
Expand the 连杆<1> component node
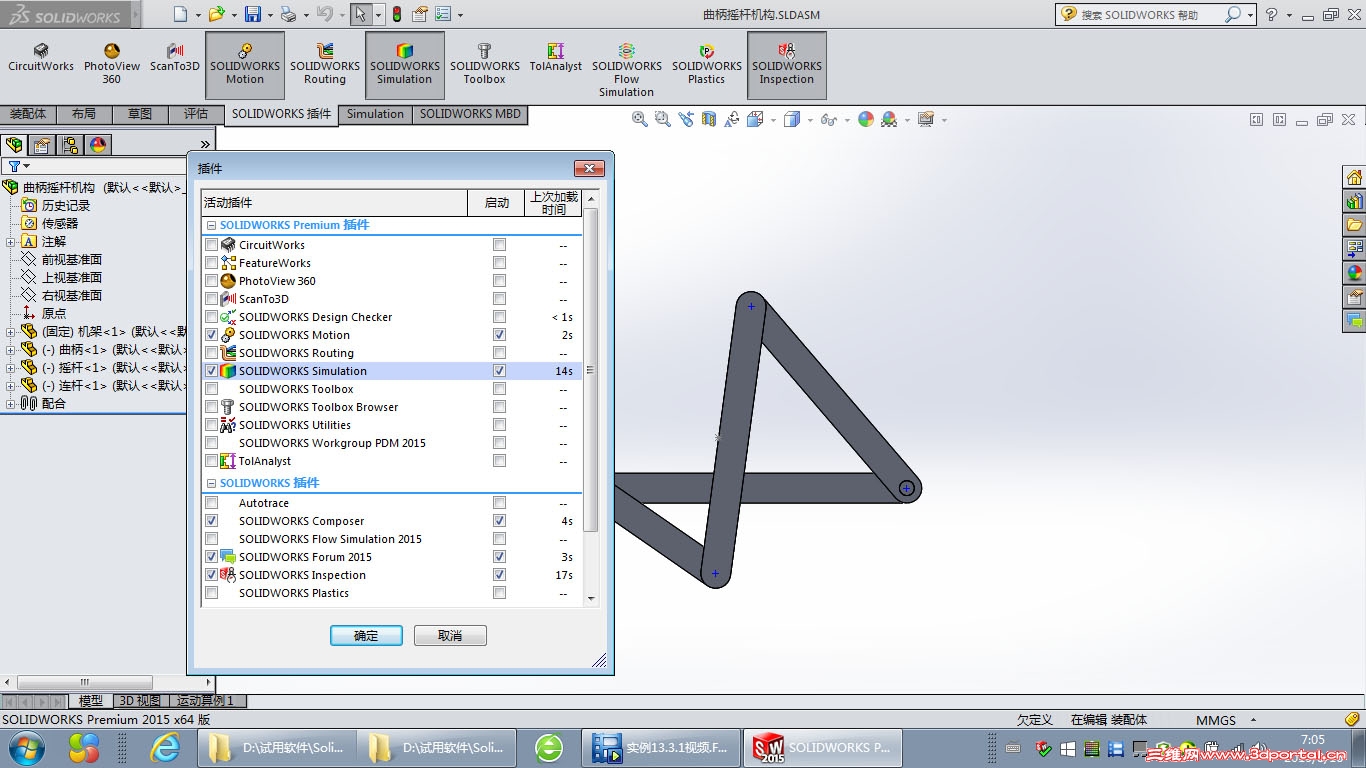pyautogui.click(x=10, y=386)
